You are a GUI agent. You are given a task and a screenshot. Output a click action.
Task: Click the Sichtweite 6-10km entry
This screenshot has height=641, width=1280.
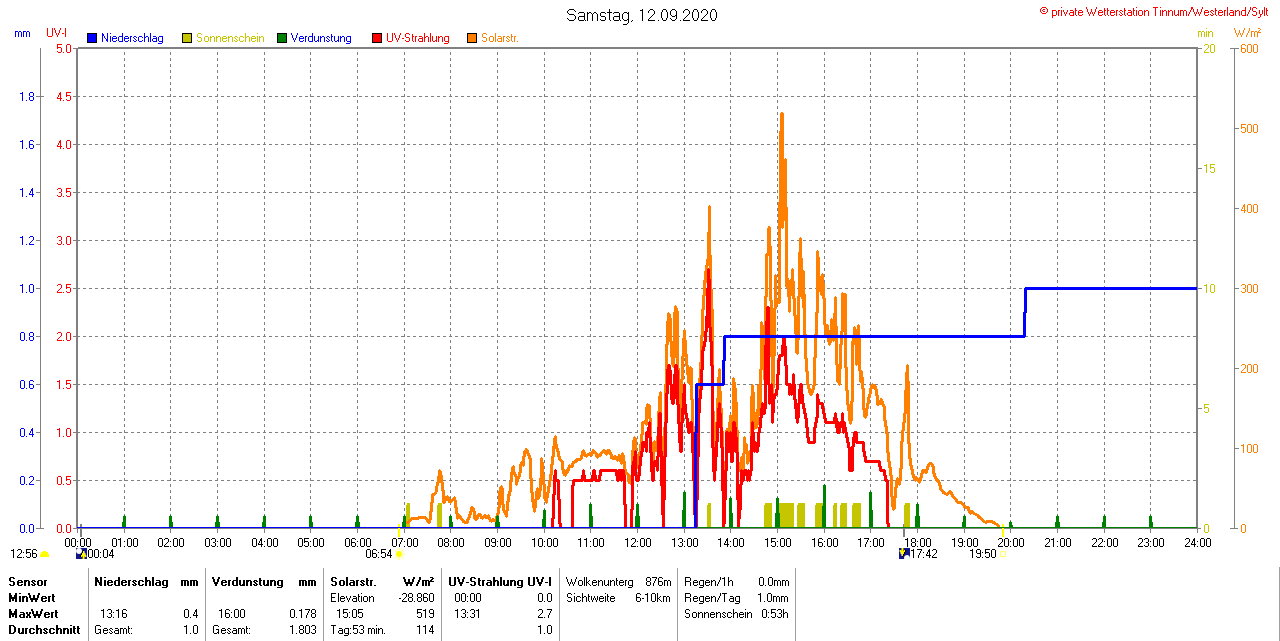(x=619, y=598)
